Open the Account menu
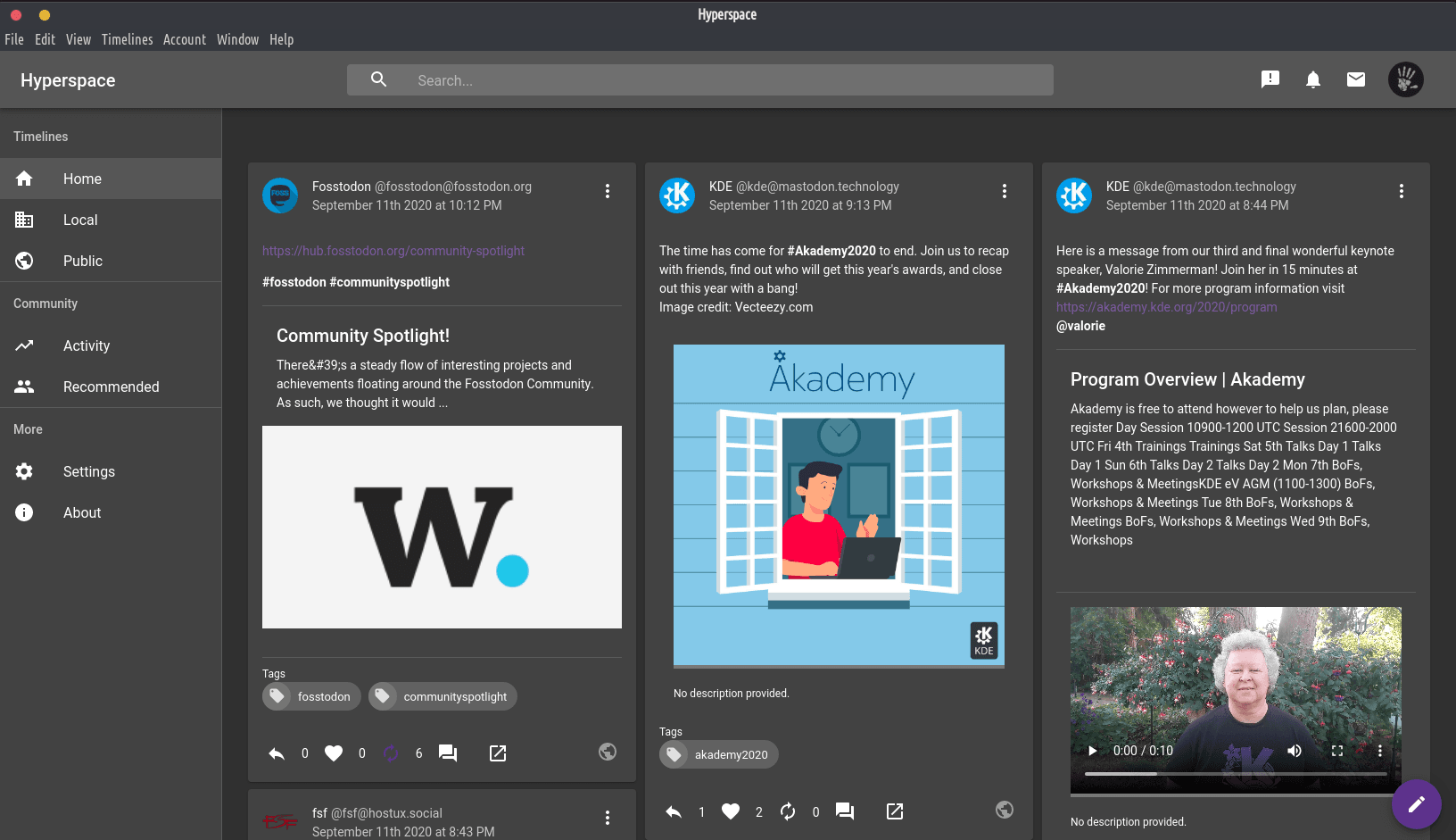This screenshot has height=840, width=1456. [184, 39]
